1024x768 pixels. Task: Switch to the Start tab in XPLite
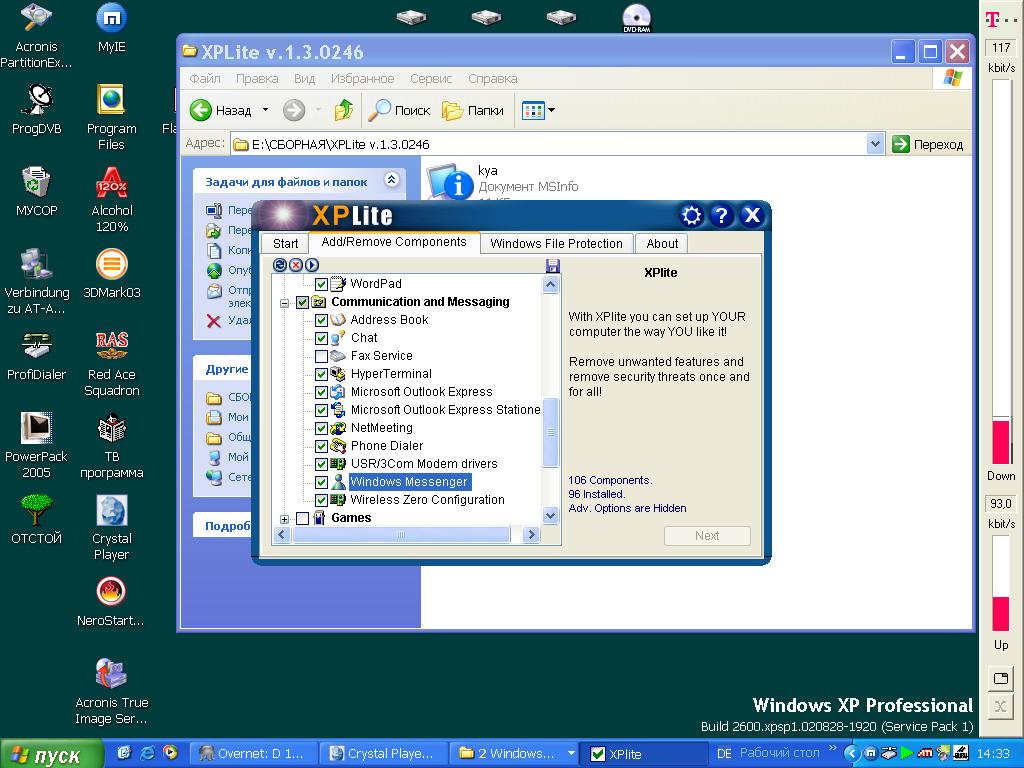285,244
